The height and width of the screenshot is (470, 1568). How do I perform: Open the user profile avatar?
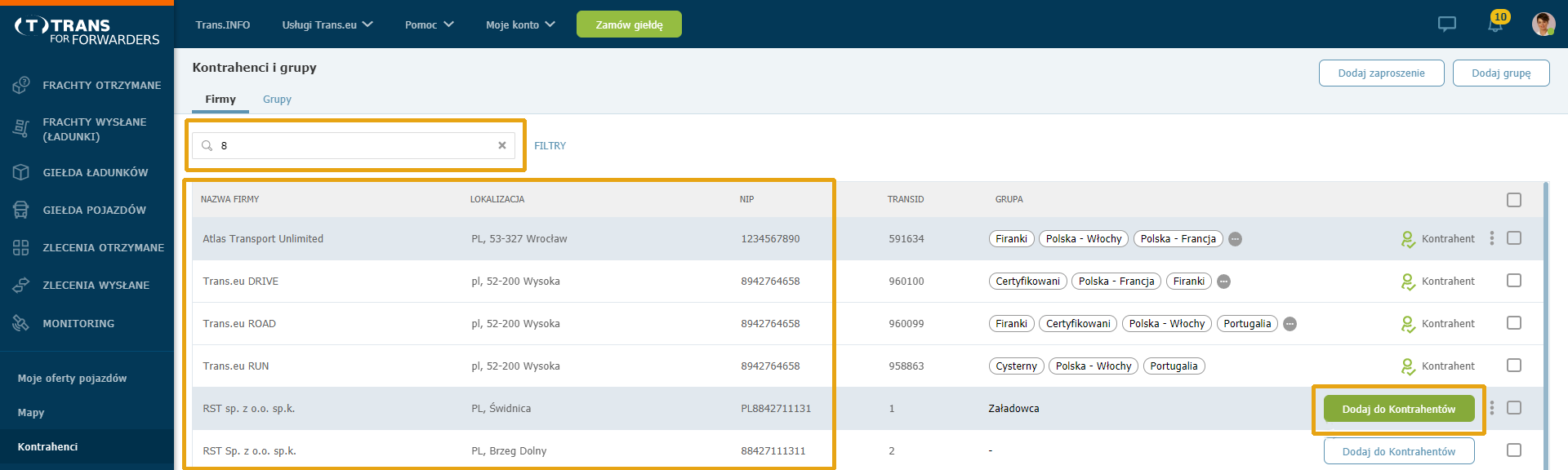pyautogui.click(x=1543, y=24)
